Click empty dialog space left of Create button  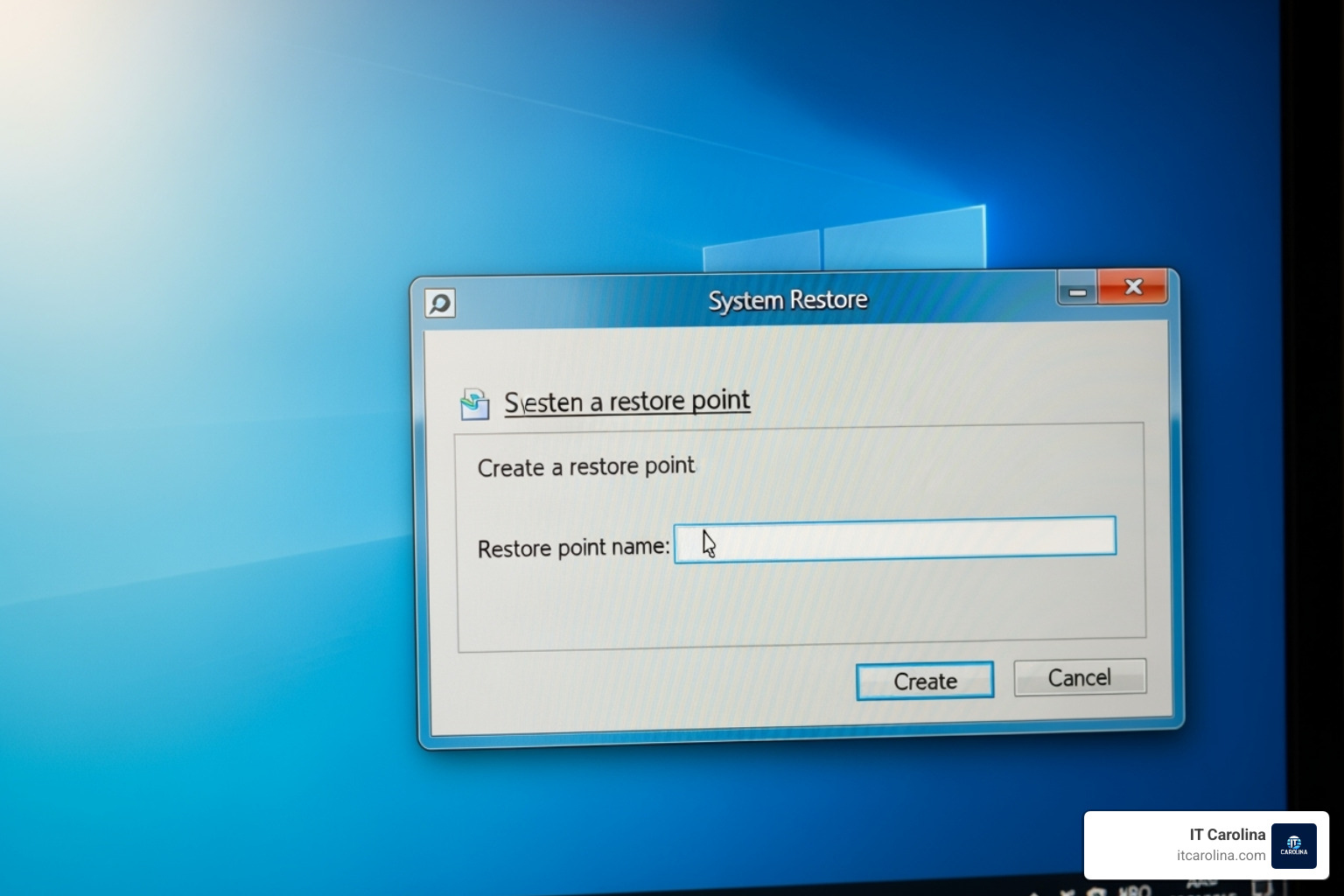pos(647,687)
